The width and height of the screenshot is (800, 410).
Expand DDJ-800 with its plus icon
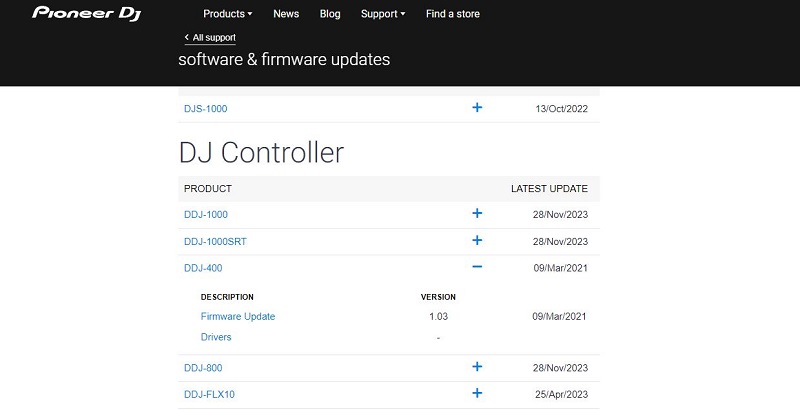477,367
